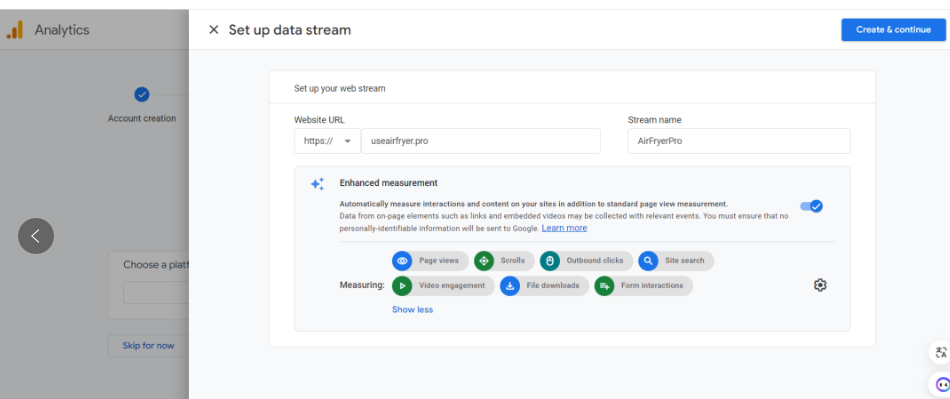Click the Form interactions icon
The image size is (950, 399).
(604, 286)
